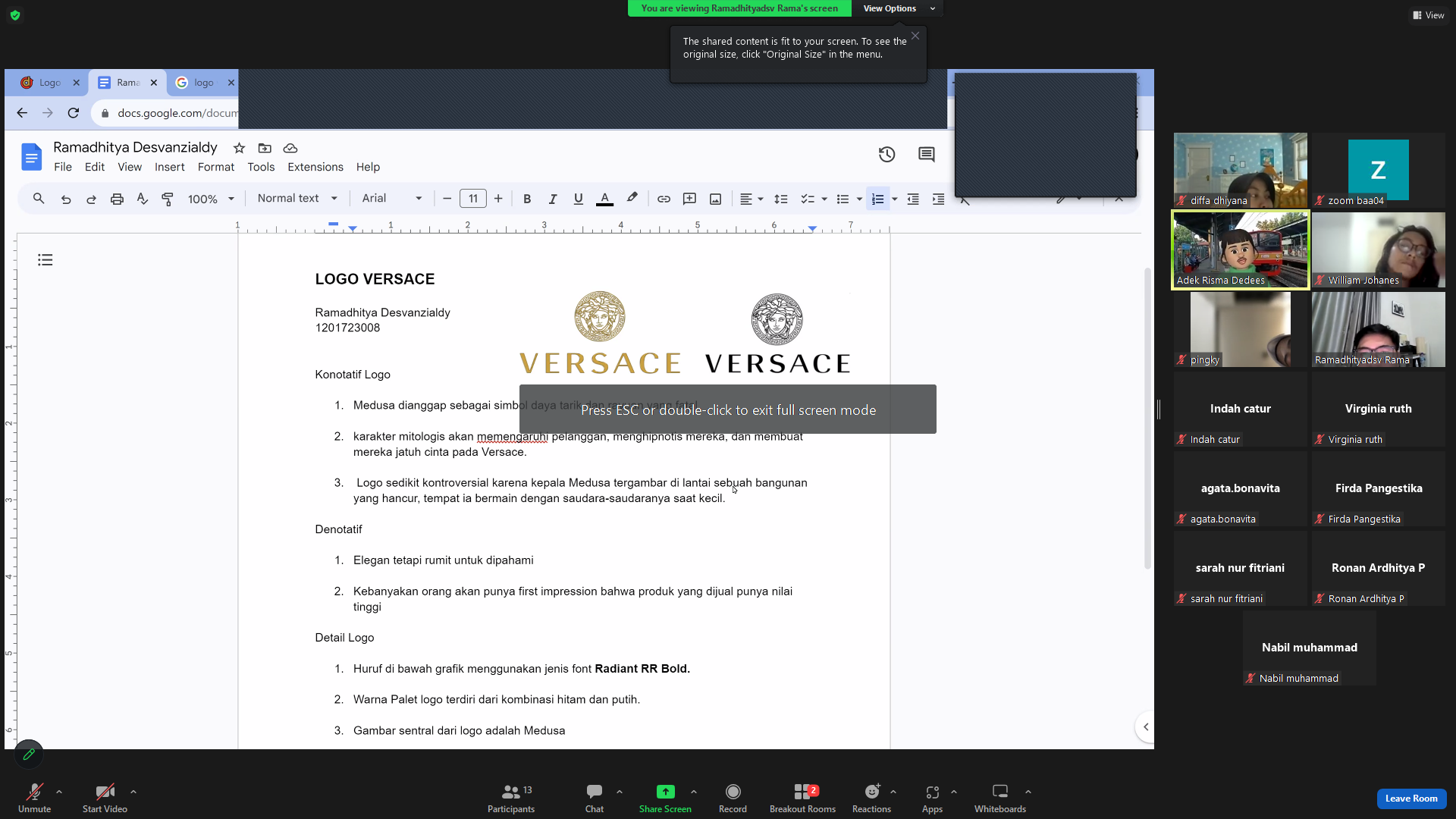Viewport: 1456px width, 819px height.
Task: Open the Format menu
Action: 216,167
